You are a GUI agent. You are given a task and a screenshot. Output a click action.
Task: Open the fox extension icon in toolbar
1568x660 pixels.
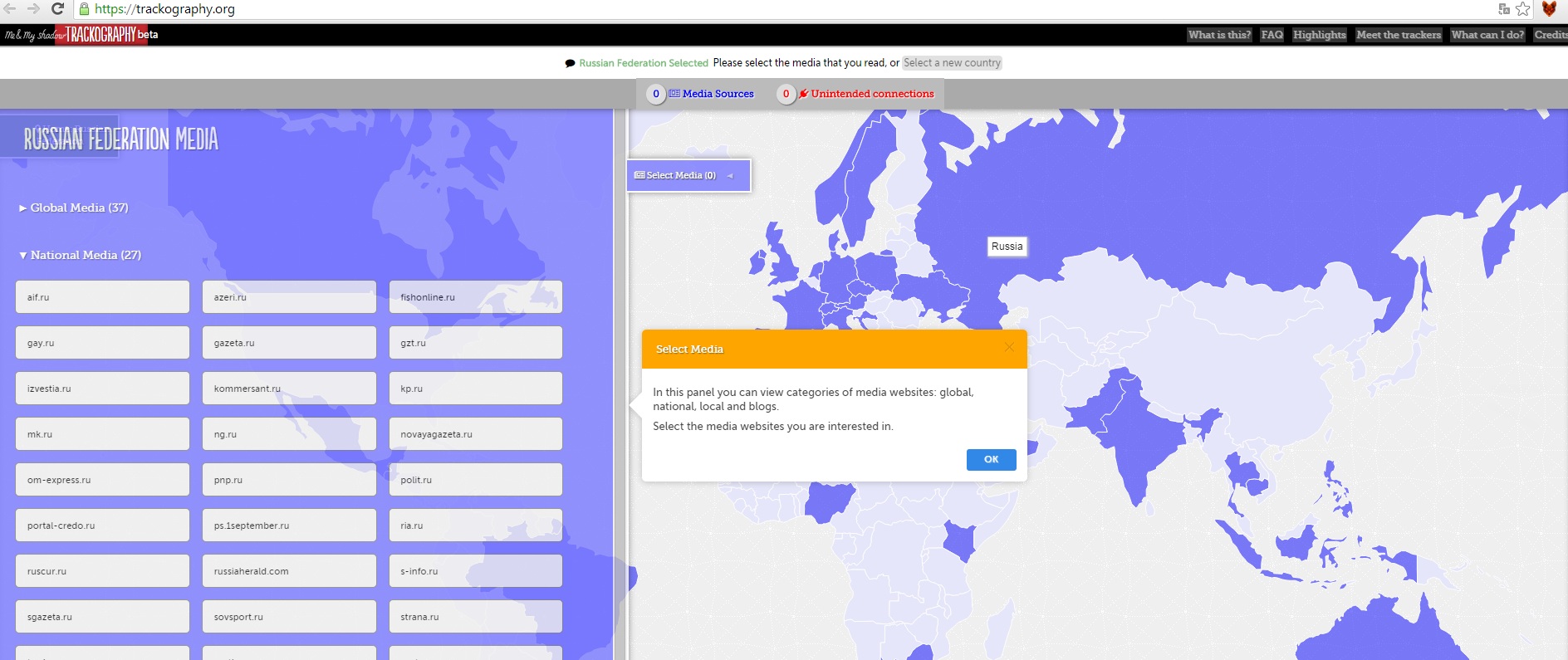1549,9
